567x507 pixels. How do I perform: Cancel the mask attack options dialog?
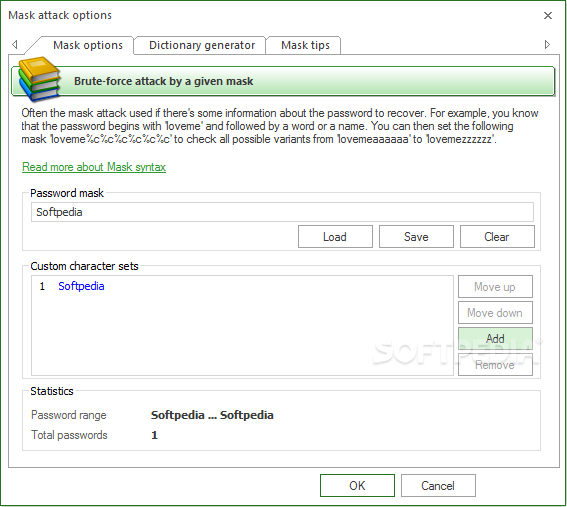(438, 486)
